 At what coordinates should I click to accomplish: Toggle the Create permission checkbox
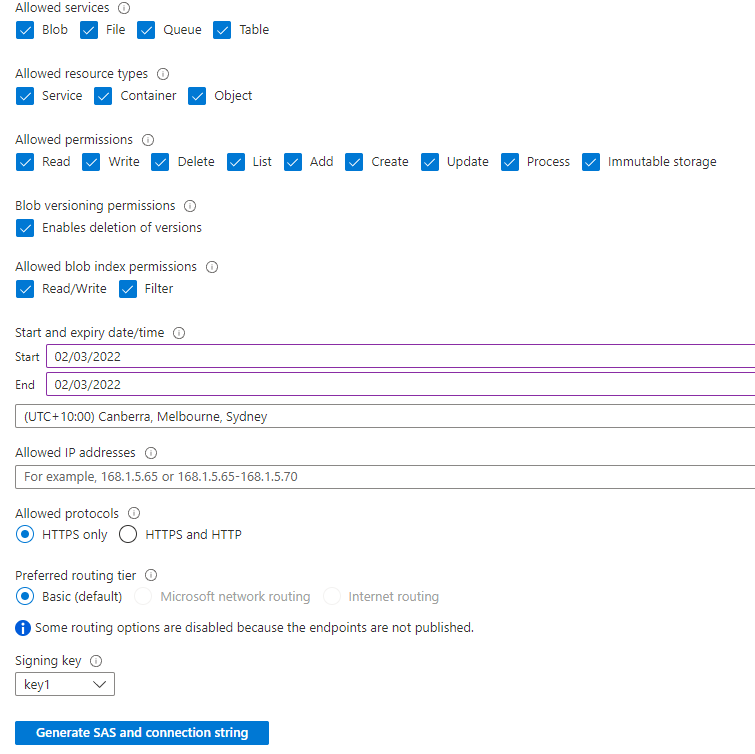coord(353,162)
